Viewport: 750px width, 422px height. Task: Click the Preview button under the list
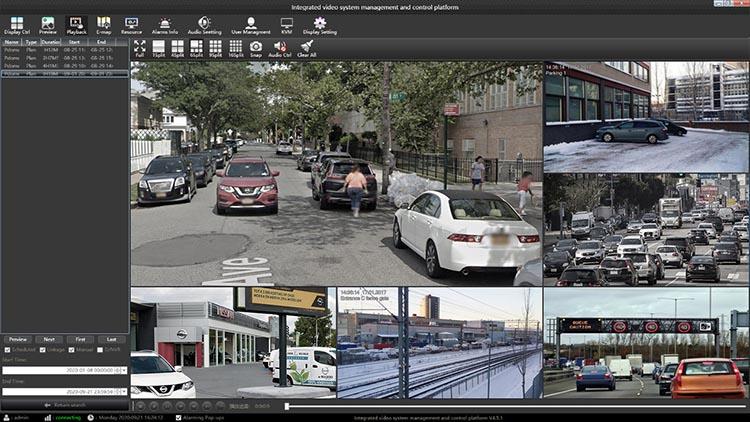18,339
